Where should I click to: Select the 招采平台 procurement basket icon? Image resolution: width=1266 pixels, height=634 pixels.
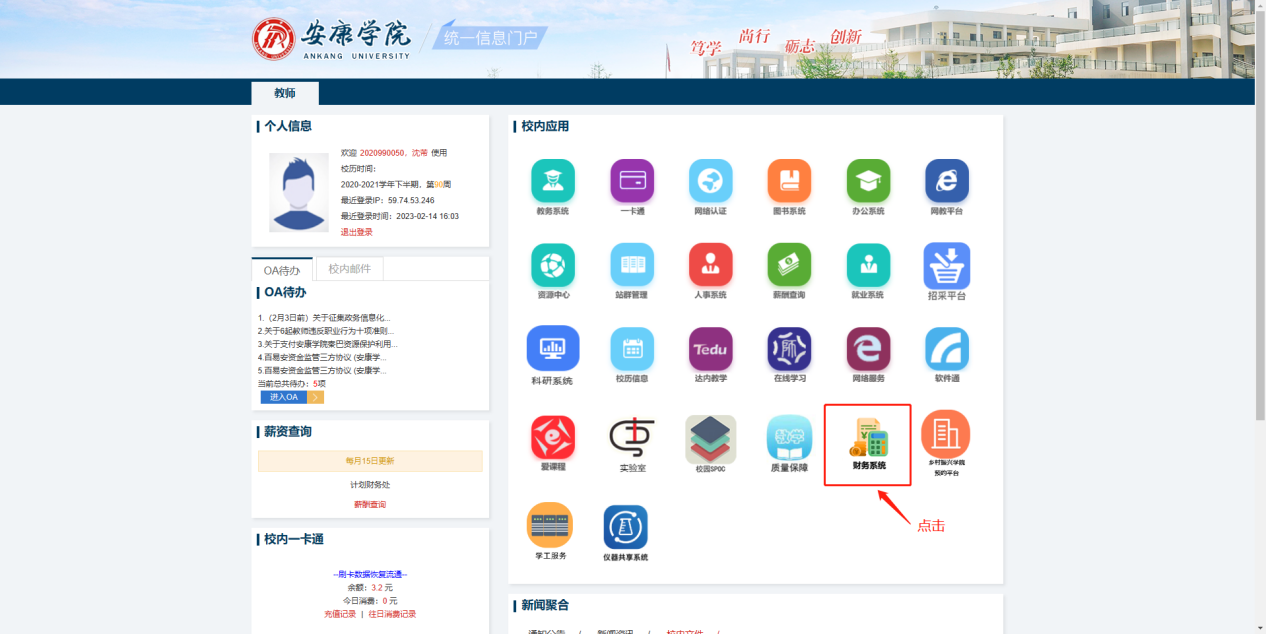(x=946, y=266)
